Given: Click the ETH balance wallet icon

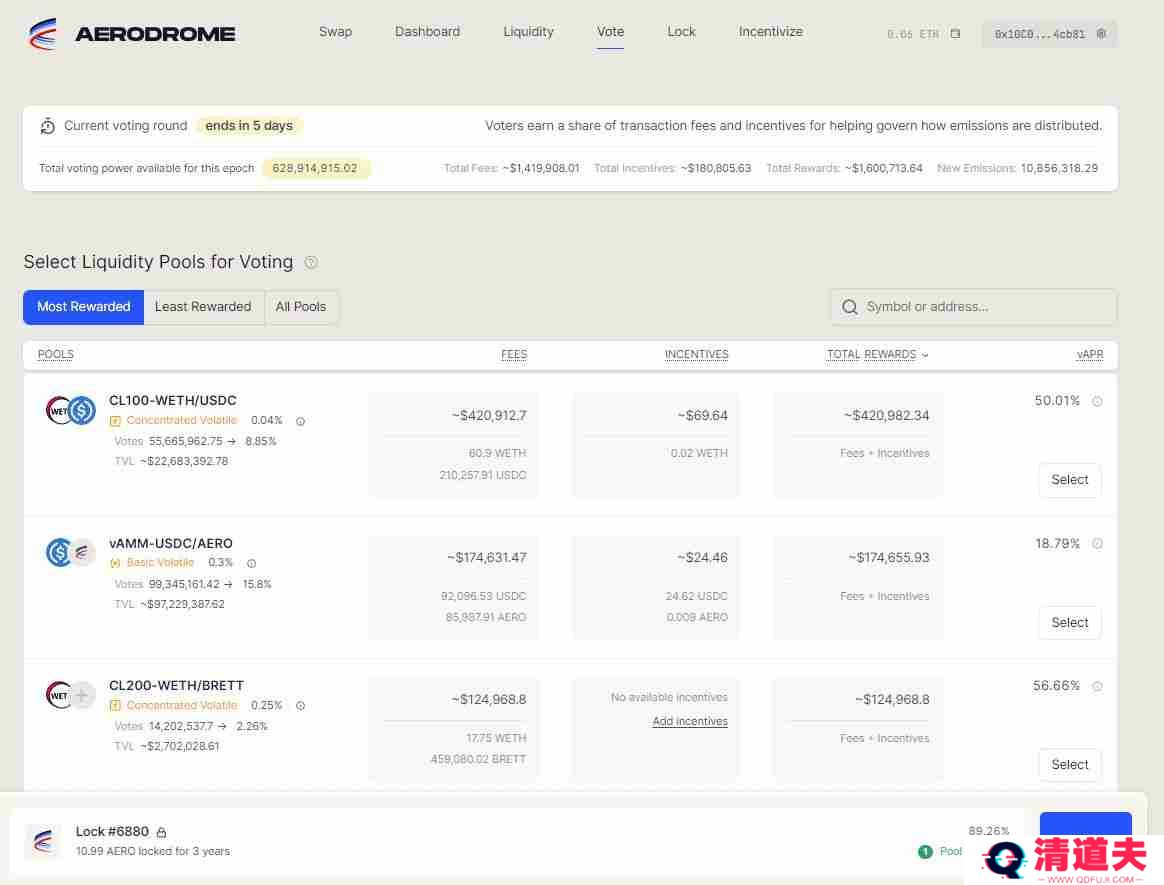Looking at the screenshot, I should [x=955, y=34].
